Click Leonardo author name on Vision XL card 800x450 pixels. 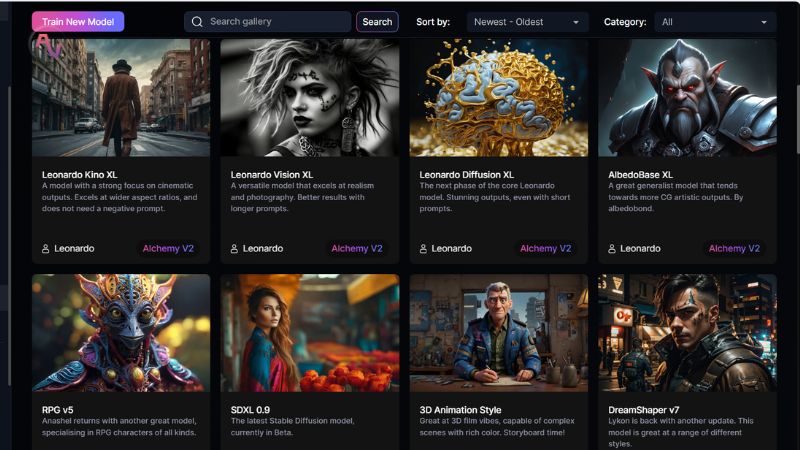[263, 248]
